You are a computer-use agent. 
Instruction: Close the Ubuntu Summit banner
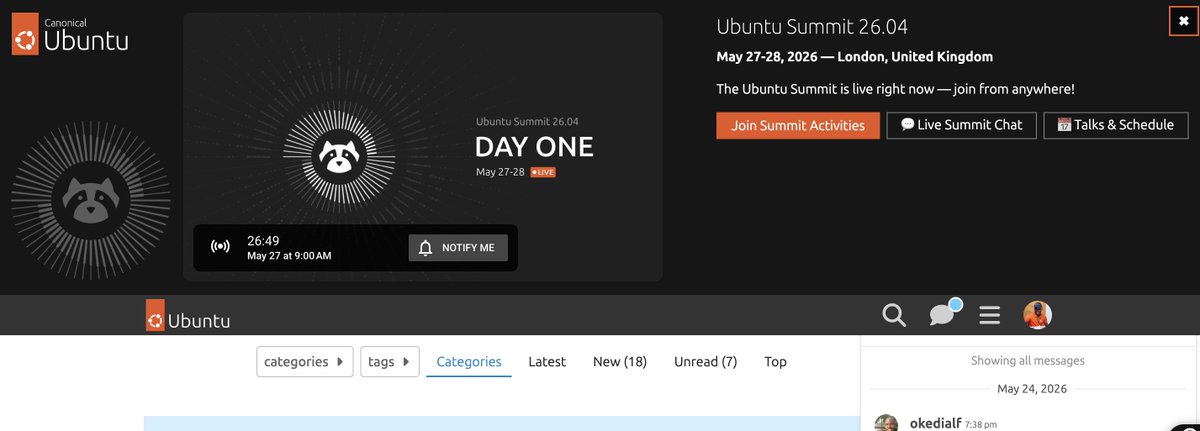pyautogui.click(x=1183, y=21)
